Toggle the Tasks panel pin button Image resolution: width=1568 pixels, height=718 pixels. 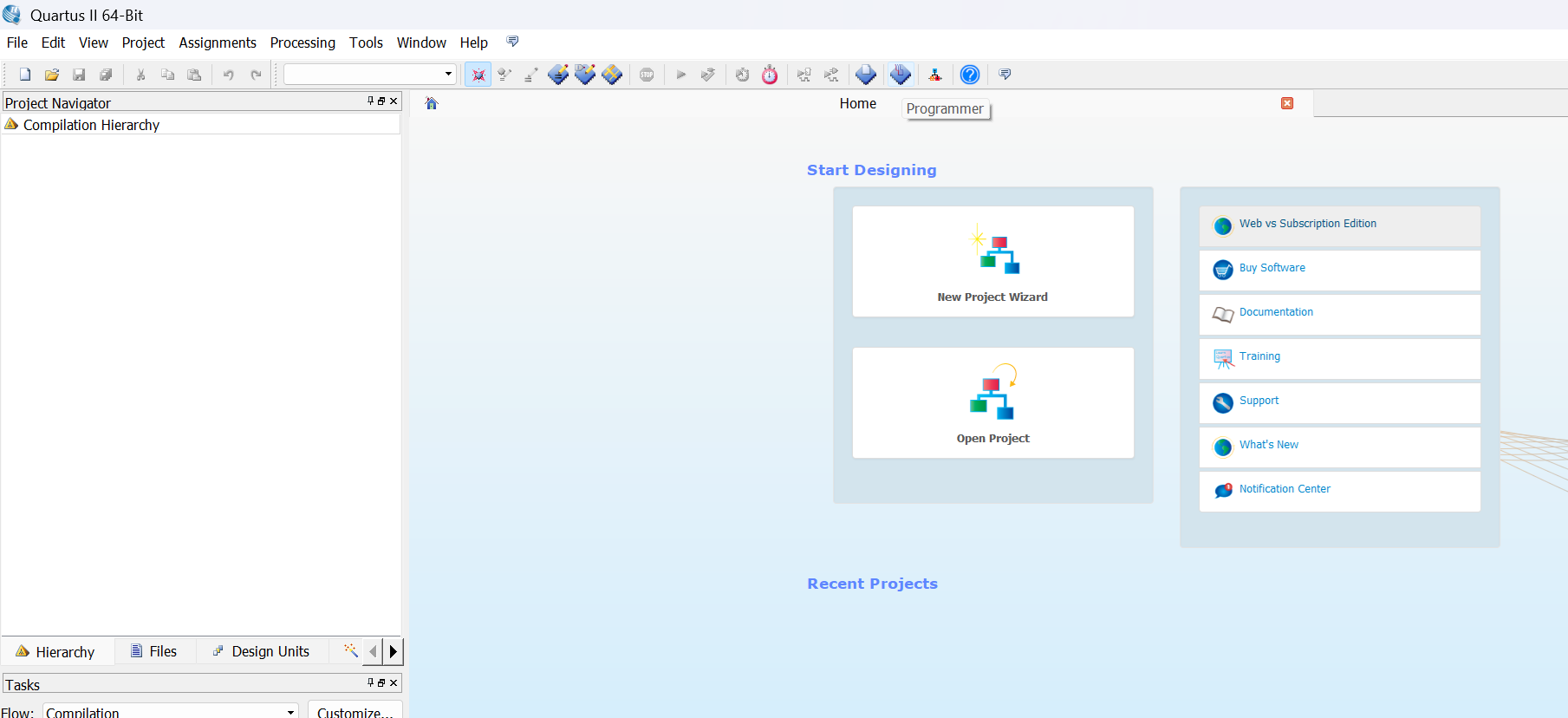[370, 683]
